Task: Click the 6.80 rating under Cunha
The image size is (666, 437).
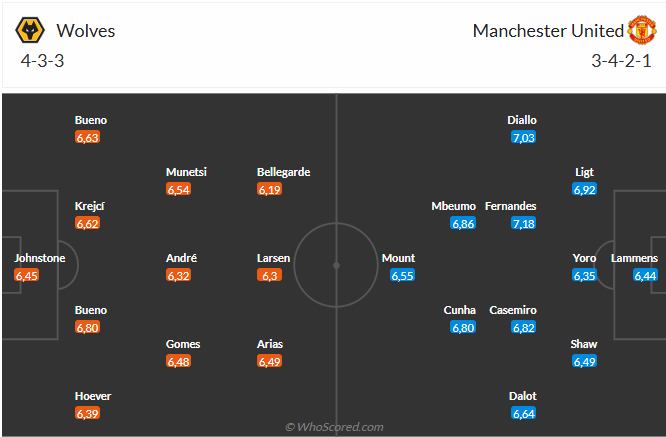Action: pyautogui.click(x=462, y=327)
